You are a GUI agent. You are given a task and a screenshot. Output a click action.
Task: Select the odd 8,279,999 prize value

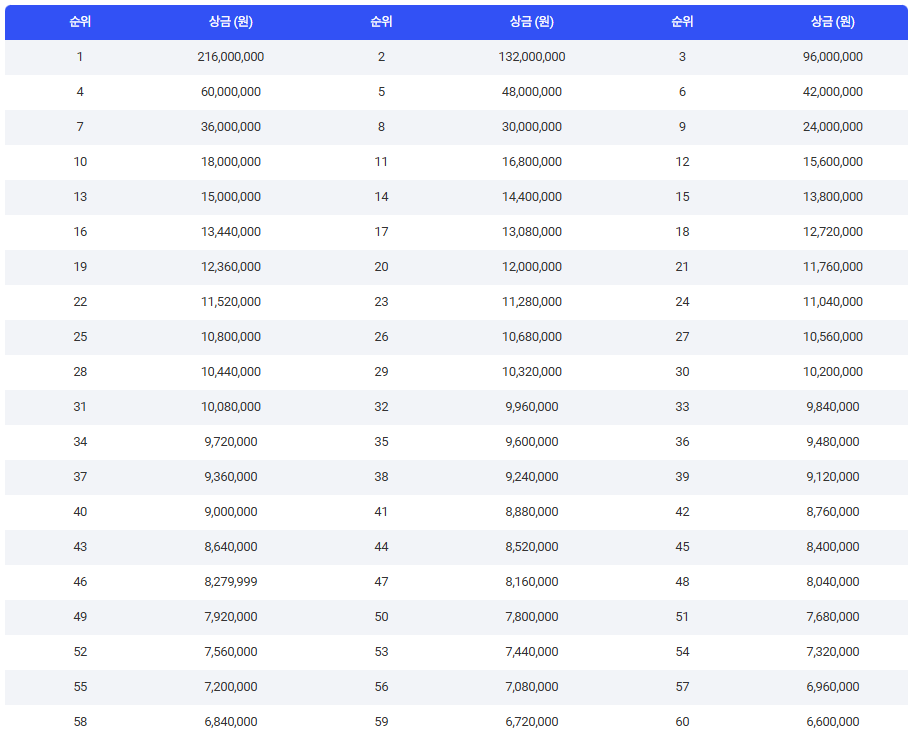point(231,582)
